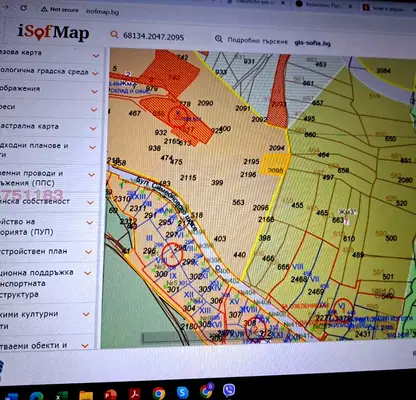The image size is (416, 400).
Task: Expand the Кадастрална карта layer group
Action: (x=94, y=128)
